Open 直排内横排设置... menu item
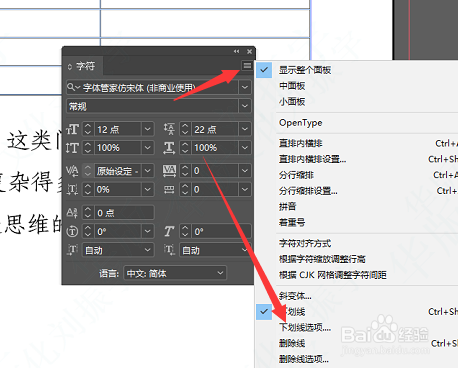Screen dimensions: 458x368 point(312,159)
